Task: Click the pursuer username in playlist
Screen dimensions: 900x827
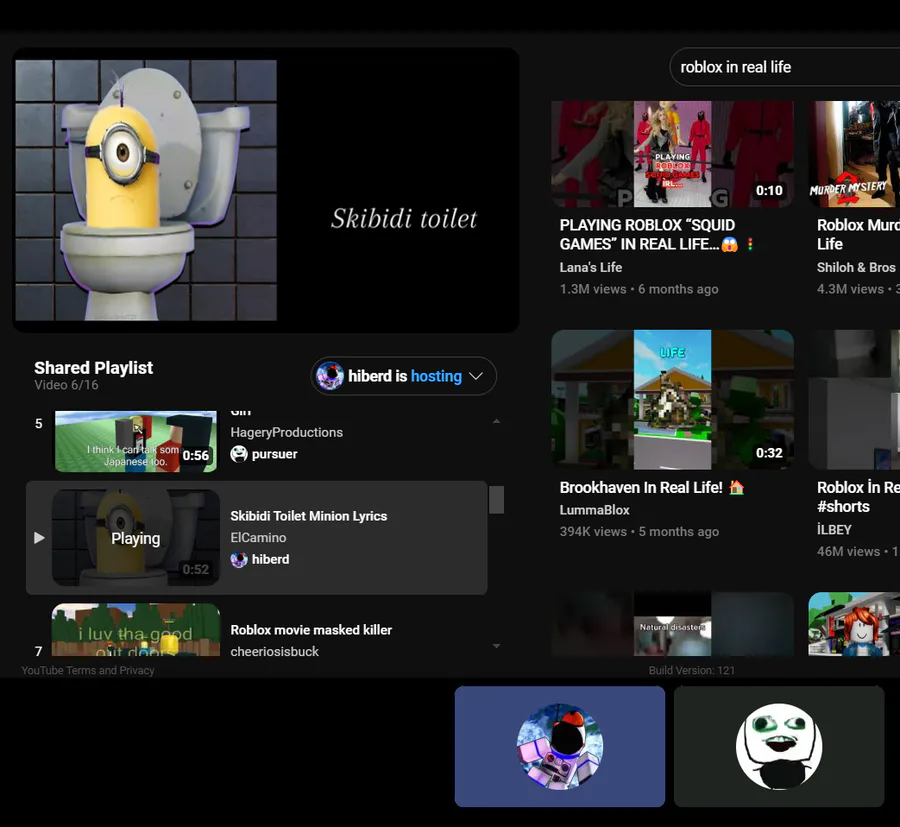Action: 274,454
